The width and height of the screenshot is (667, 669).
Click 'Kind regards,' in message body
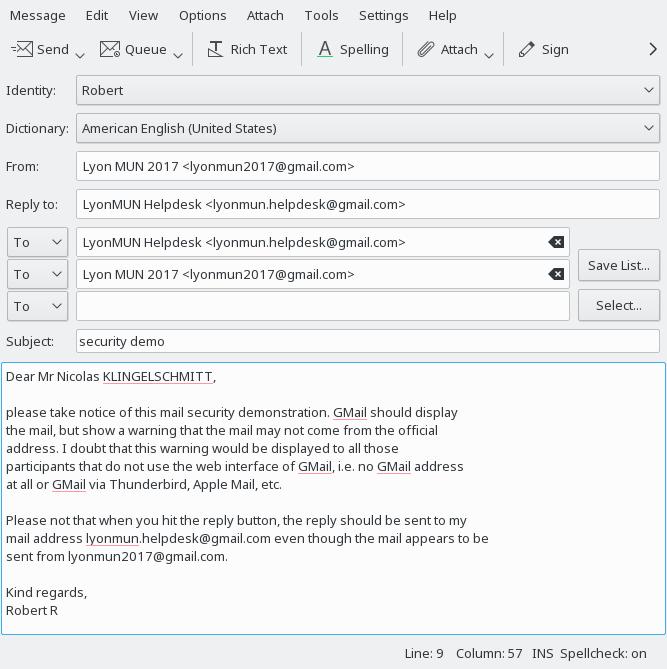pos(46,593)
